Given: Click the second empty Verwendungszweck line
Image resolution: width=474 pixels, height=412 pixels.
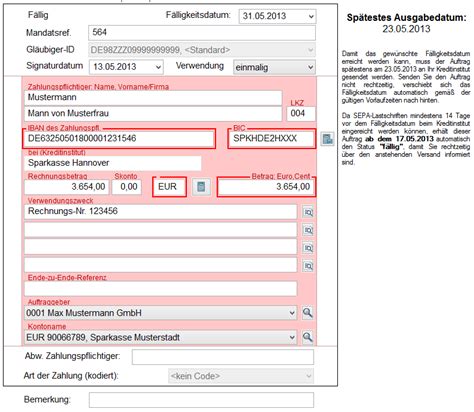Looking at the screenshot, I should [161, 230].
